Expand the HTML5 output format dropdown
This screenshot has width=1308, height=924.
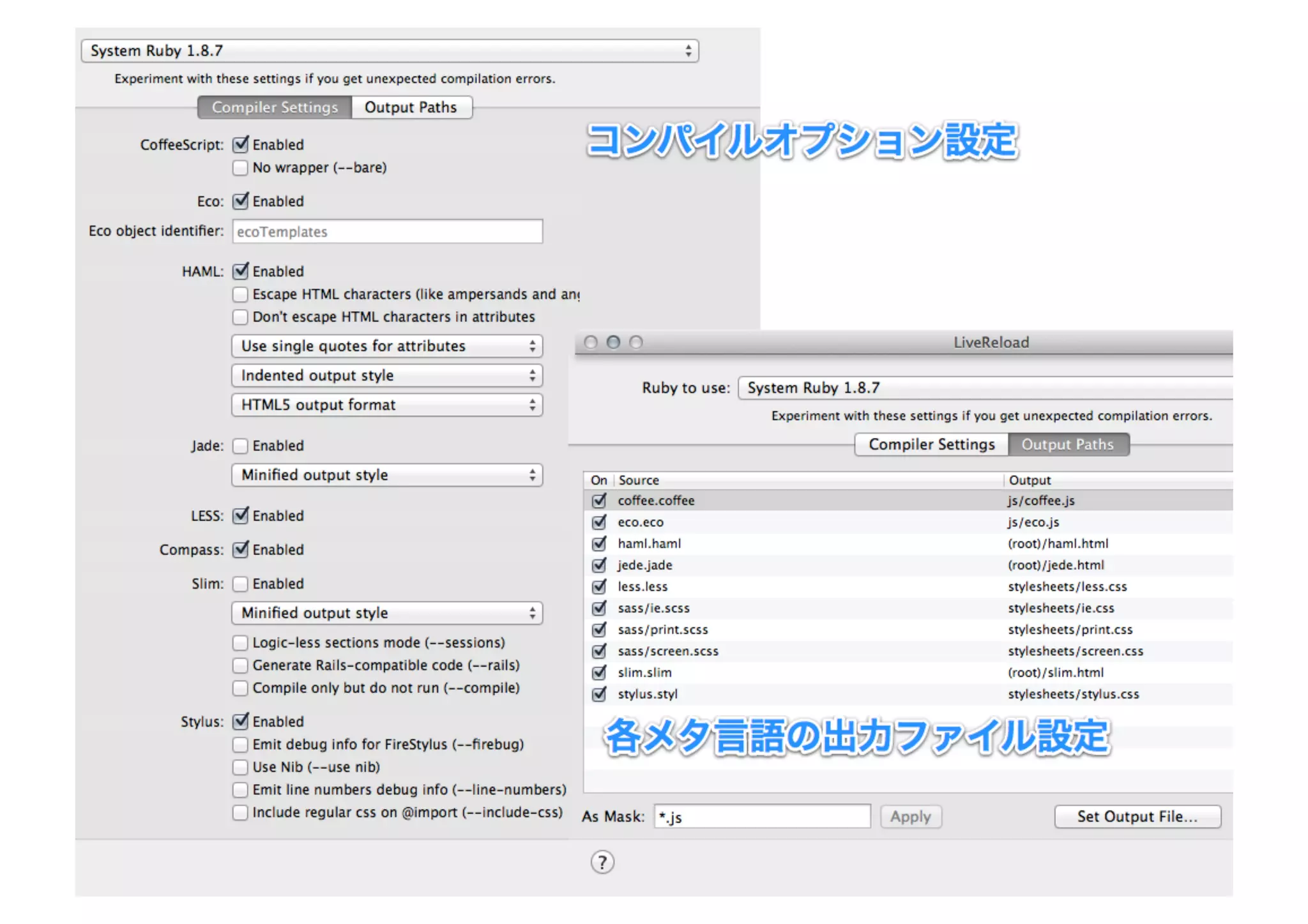click(387, 405)
